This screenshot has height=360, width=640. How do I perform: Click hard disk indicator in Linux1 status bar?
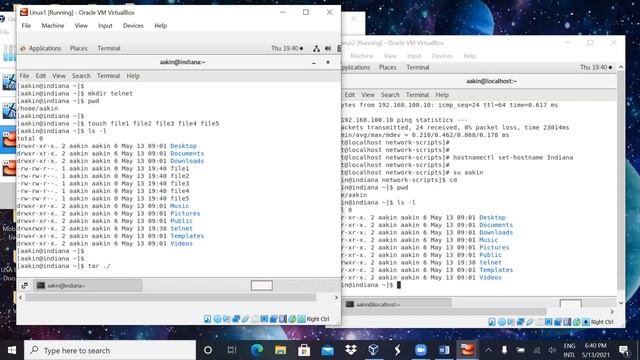[x=207, y=319]
